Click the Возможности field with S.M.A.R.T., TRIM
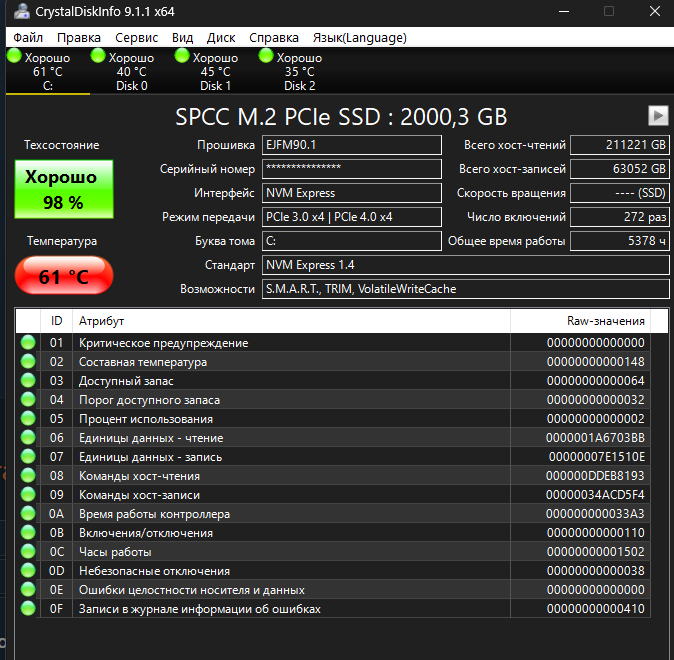Screen dimensions: 674x660 (x=466, y=289)
